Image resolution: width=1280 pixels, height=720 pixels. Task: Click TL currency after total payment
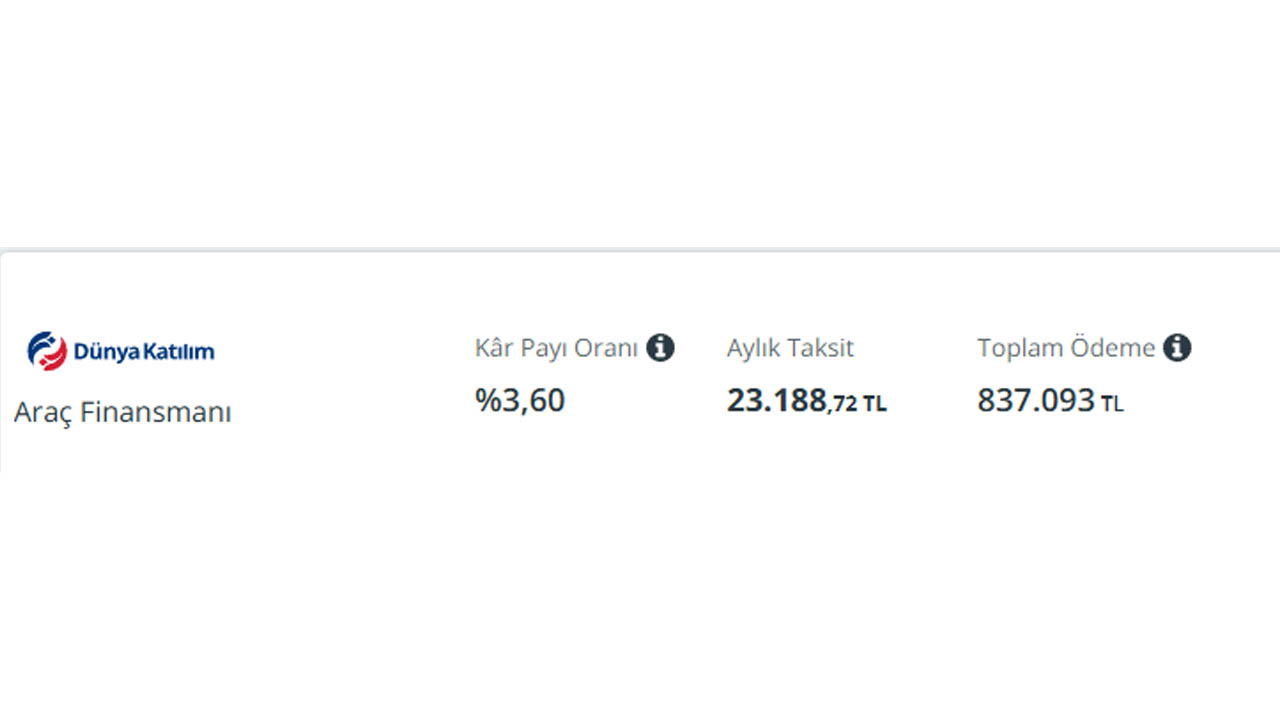(1112, 404)
